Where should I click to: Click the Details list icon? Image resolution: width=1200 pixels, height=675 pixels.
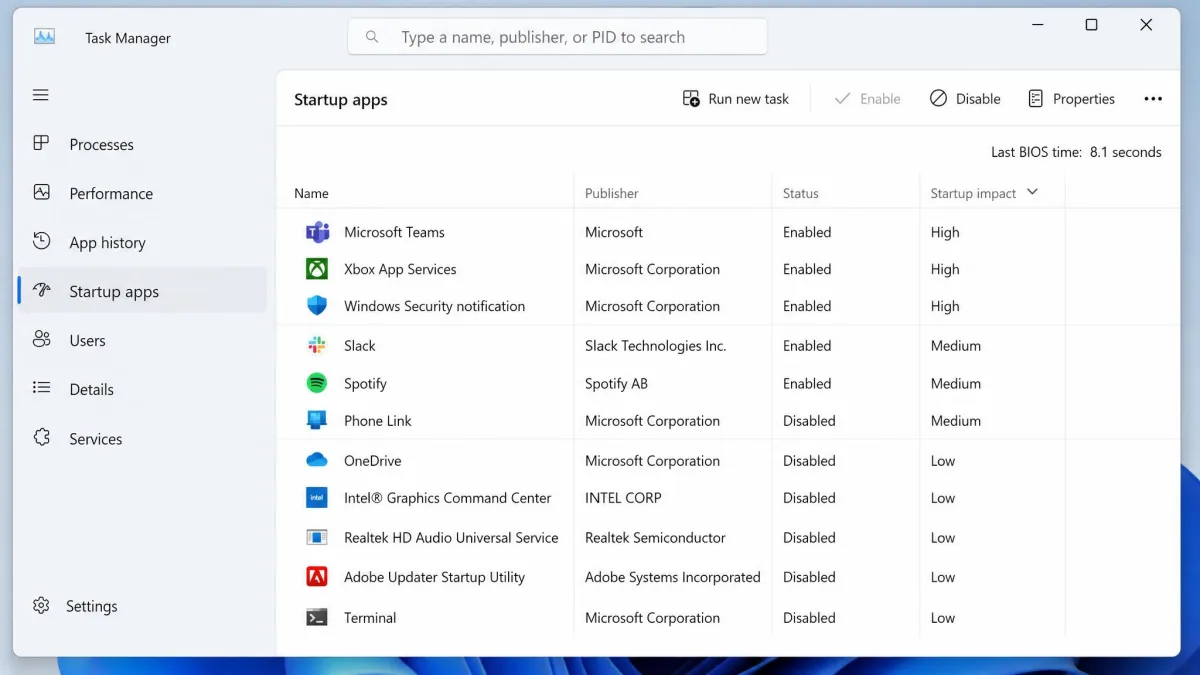(41, 388)
